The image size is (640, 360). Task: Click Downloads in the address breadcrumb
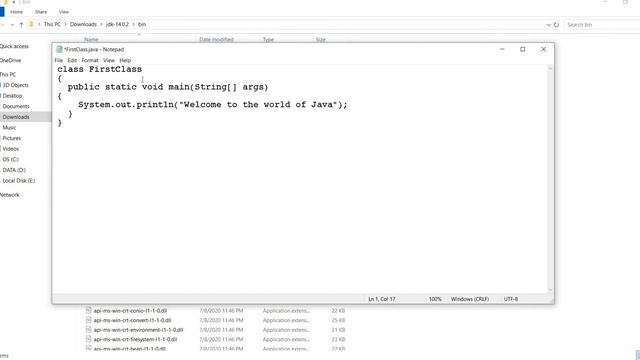click(x=83, y=24)
